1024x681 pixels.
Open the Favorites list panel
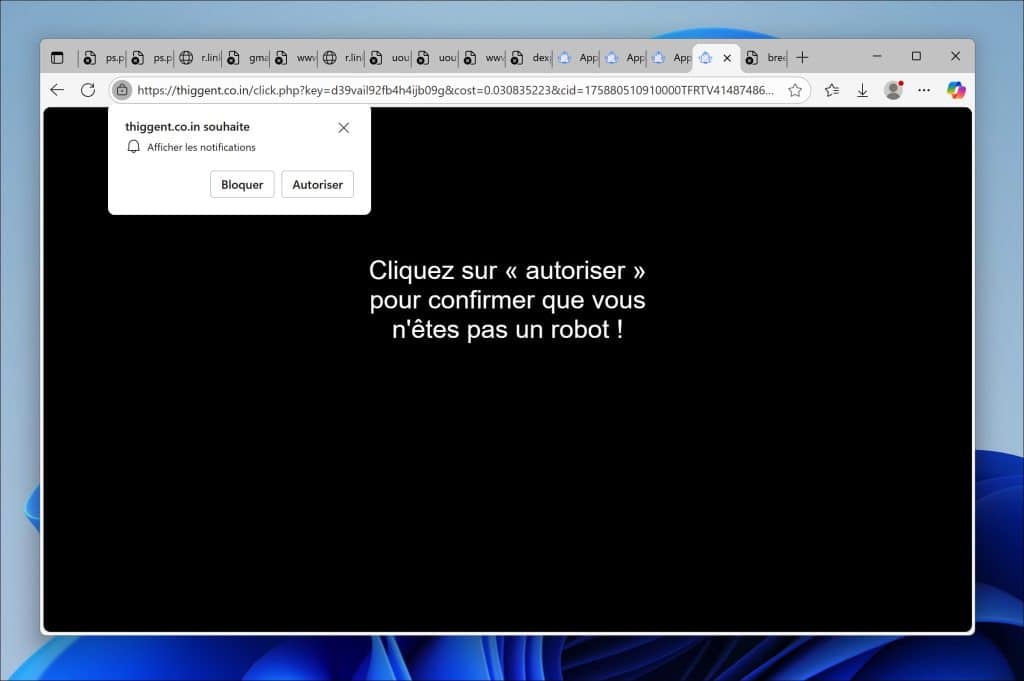click(x=831, y=90)
